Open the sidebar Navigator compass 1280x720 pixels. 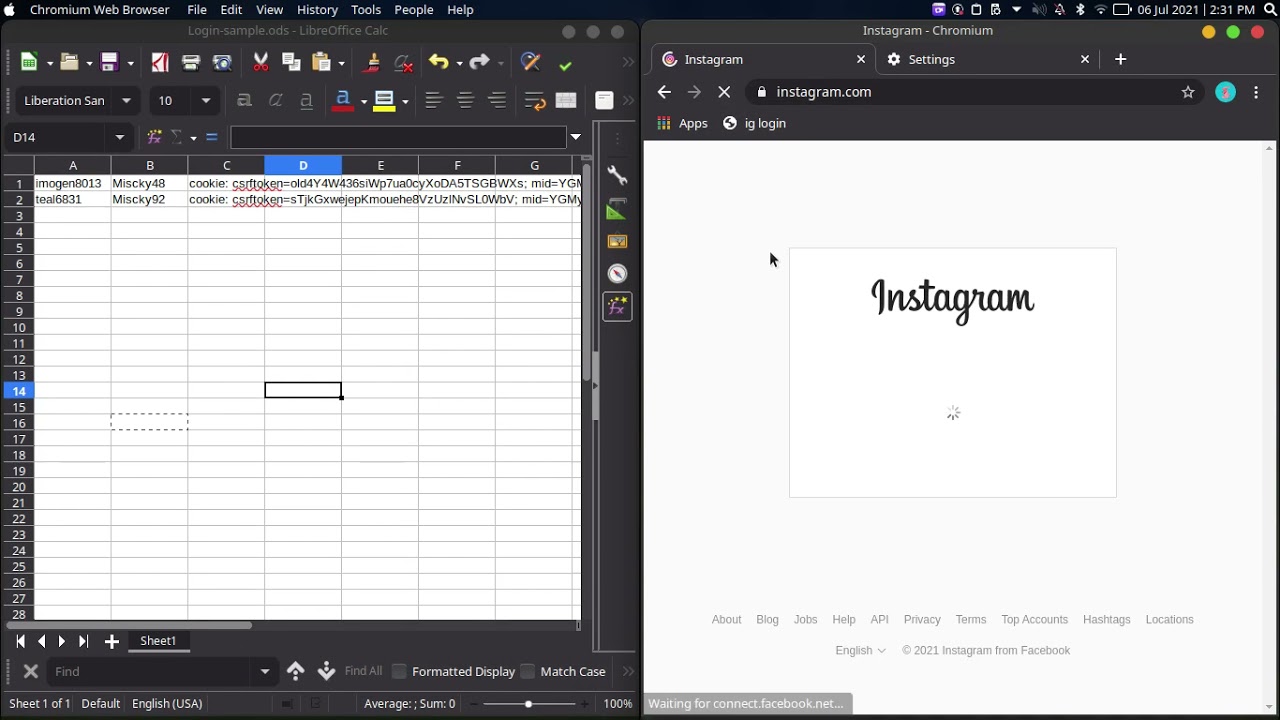click(618, 273)
